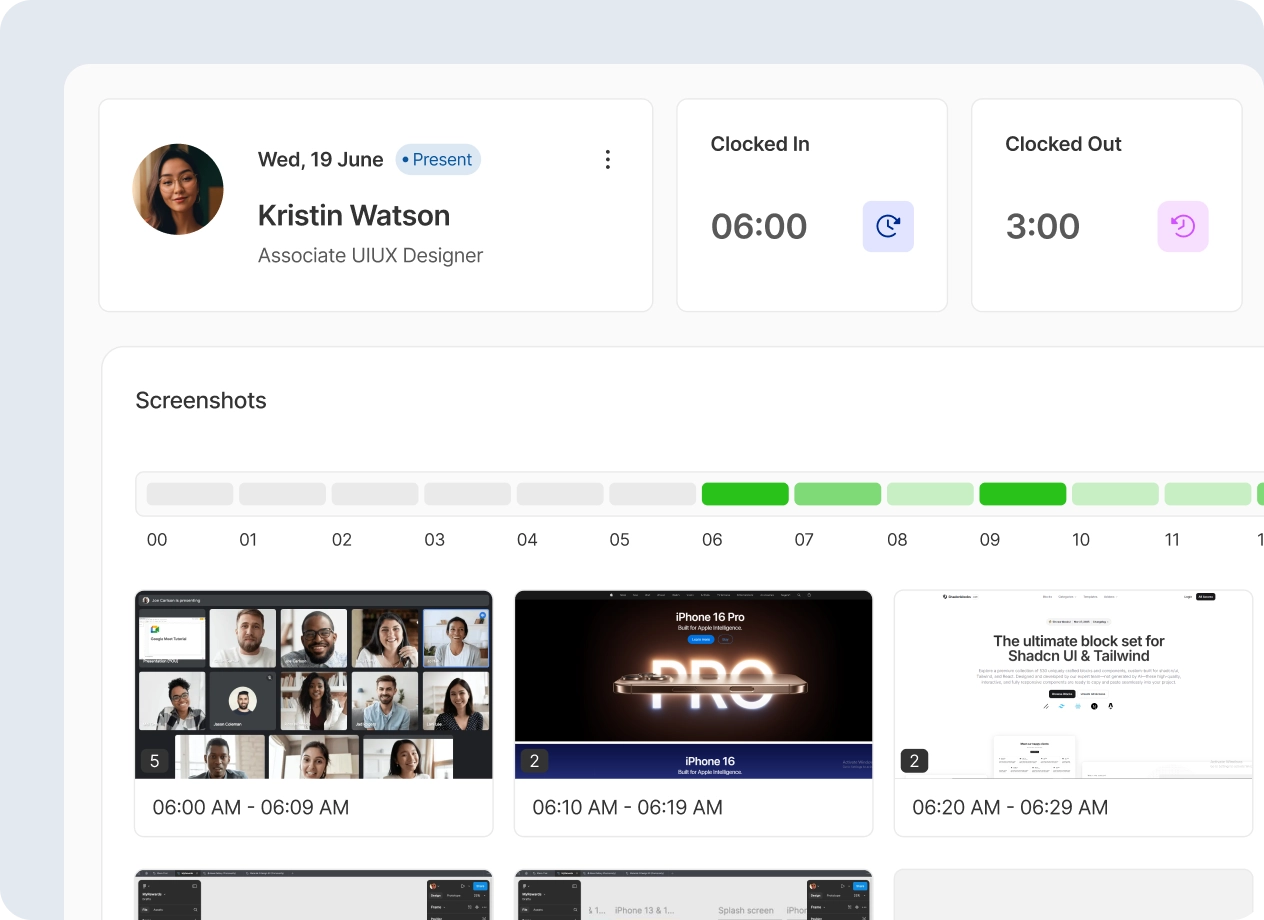1264x920 pixels.
Task: Click the pink history icon beside 3:00
Action: tap(1183, 226)
